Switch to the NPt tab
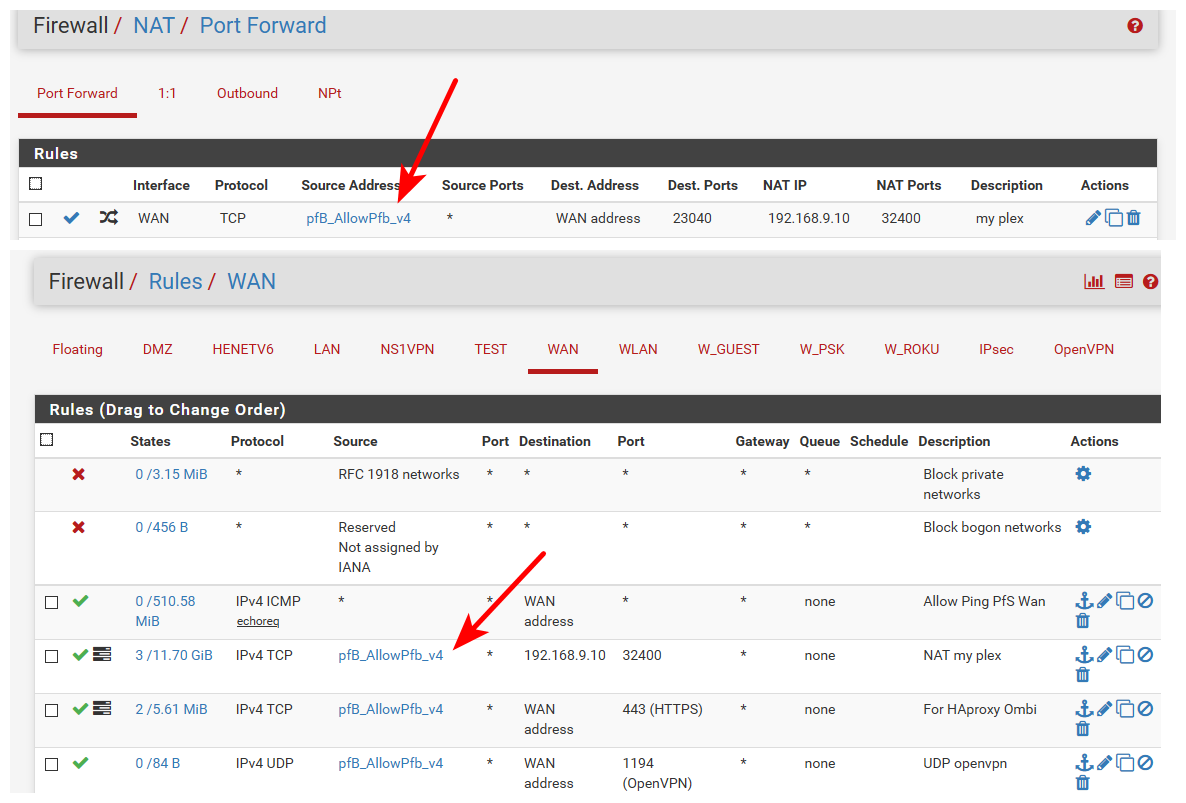 (330, 93)
